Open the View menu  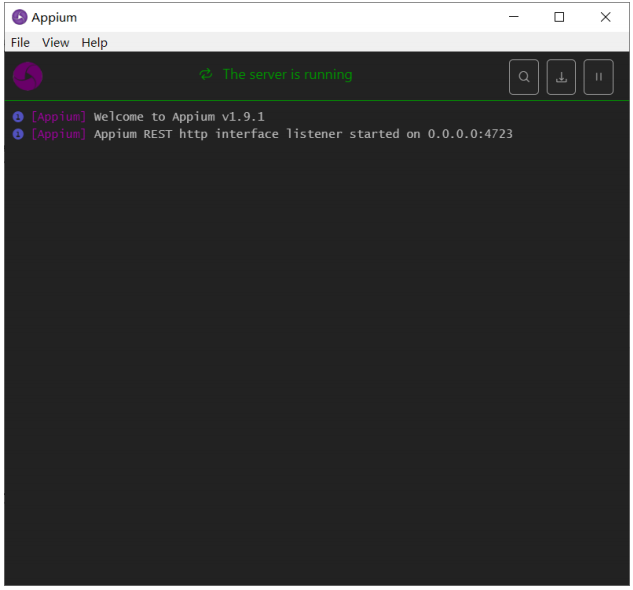coord(56,42)
